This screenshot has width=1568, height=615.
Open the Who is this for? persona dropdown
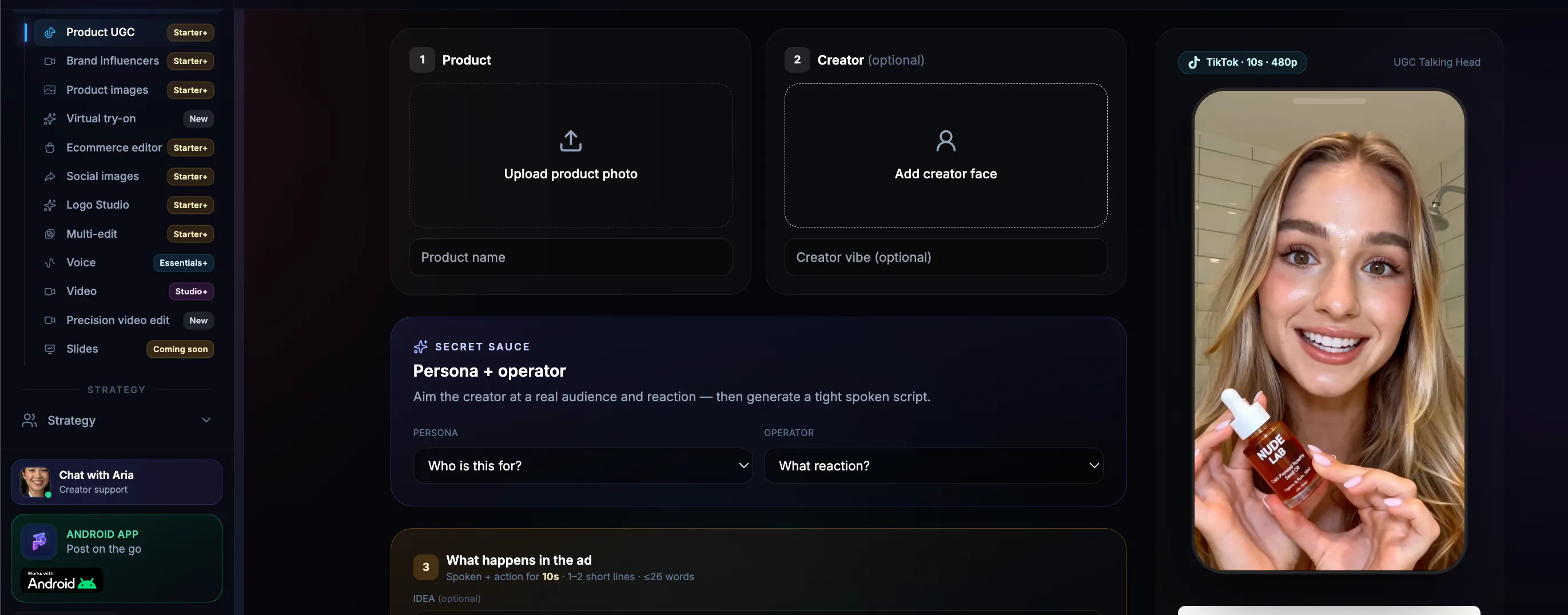coord(583,466)
